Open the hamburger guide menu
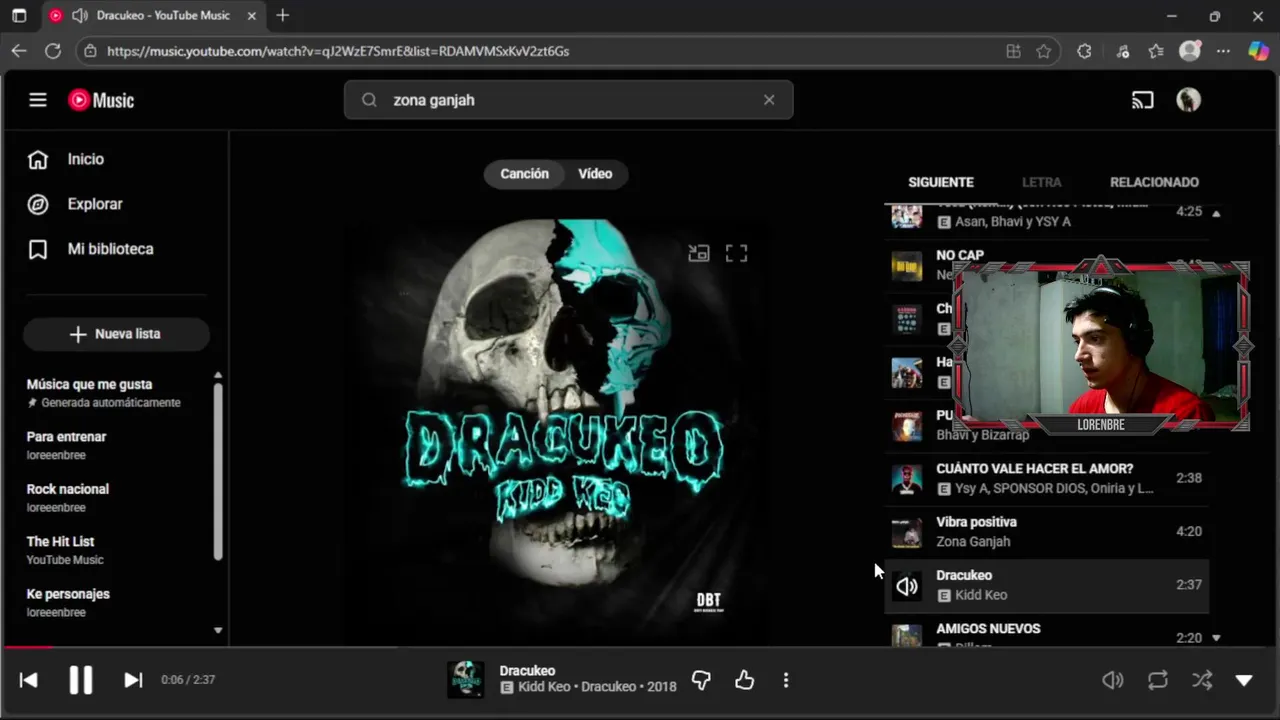The height and width of the screenshot is (720, 1280). [38, 100]
